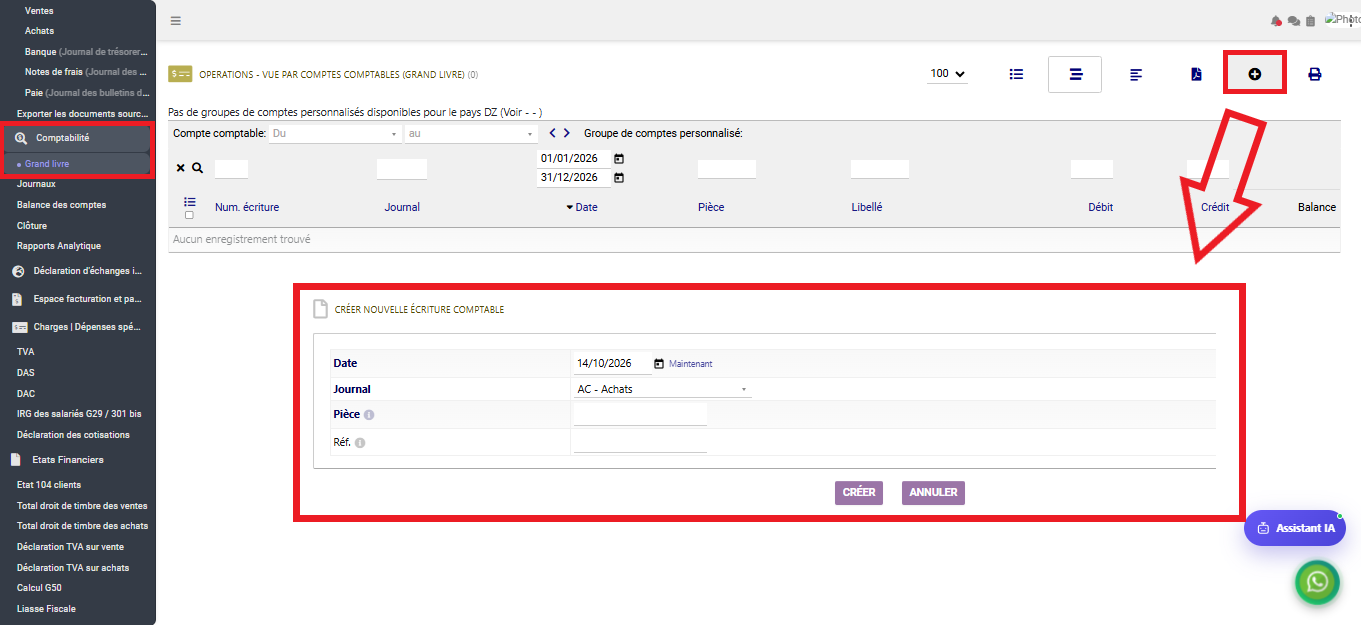
Task: Open the chat messages icon
Action: [1293, 21]
